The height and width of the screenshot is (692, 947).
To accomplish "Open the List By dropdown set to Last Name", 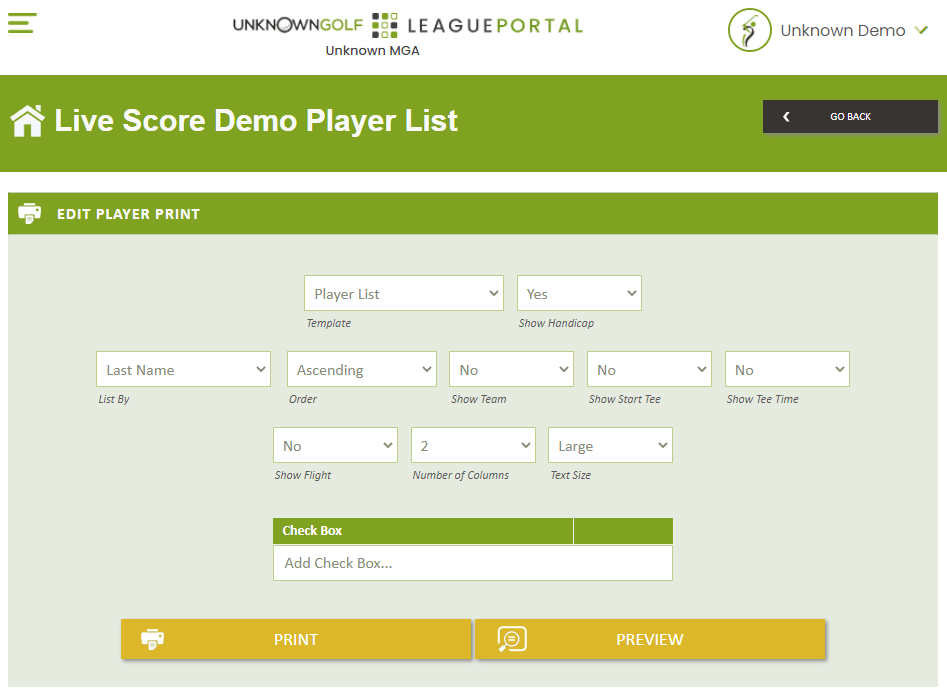I will pyautogui.click(x=183, y=370).
